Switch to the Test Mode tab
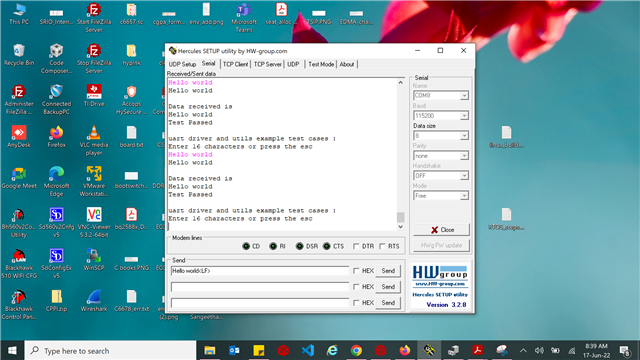The height and width of the screenshot is (360, 640). tap(321, 64)
